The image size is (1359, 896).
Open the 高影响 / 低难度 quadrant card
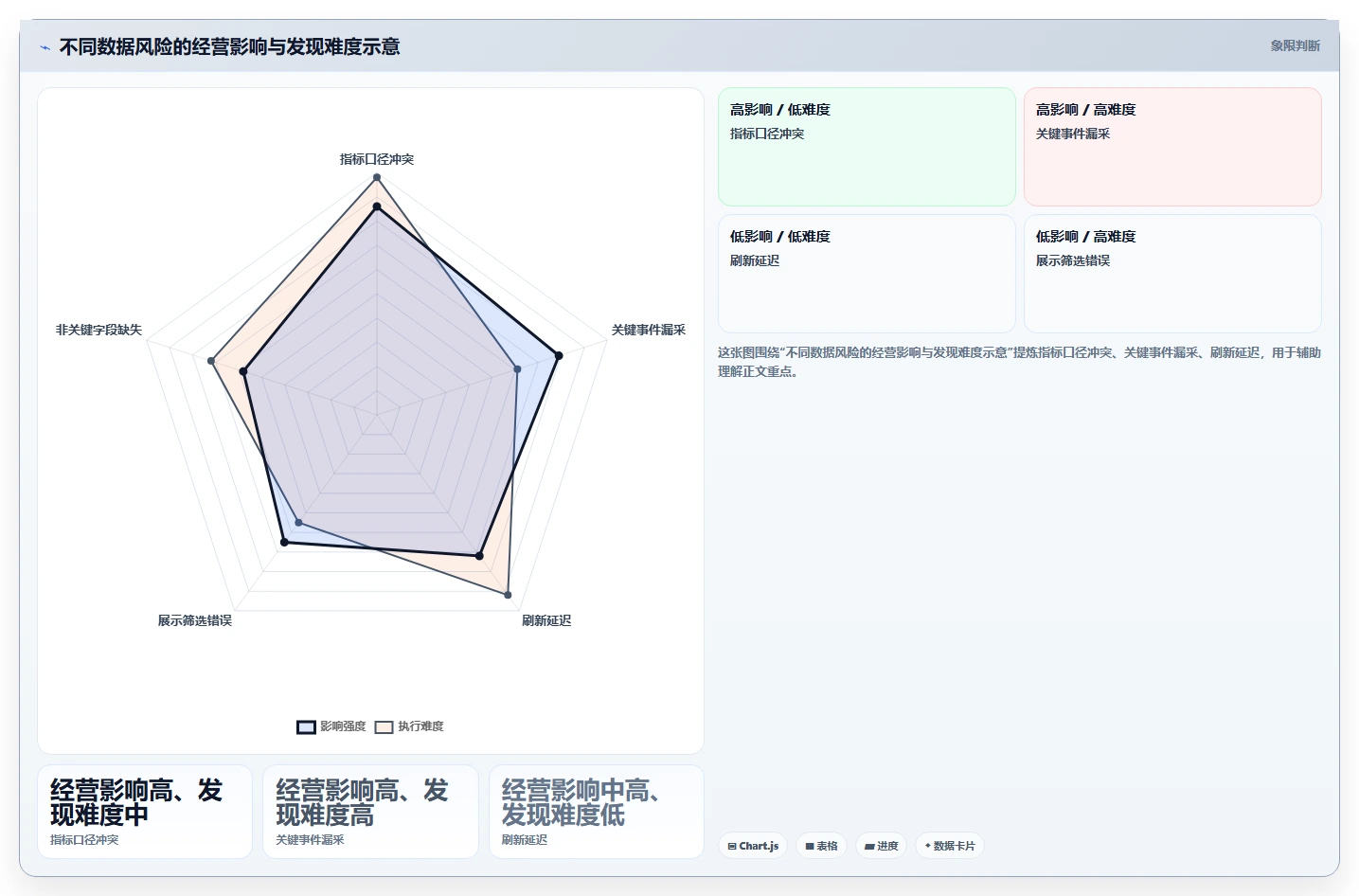[x=867, y=147]
